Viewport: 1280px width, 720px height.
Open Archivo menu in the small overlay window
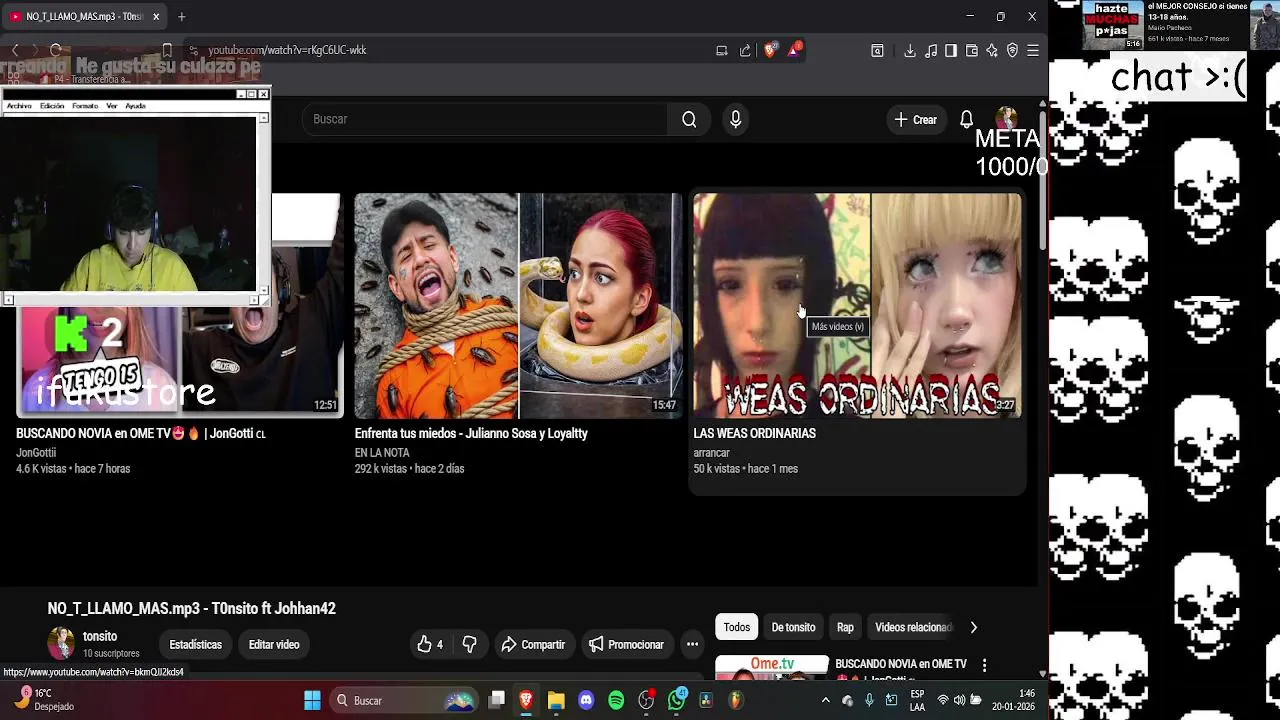click(19, 105)
